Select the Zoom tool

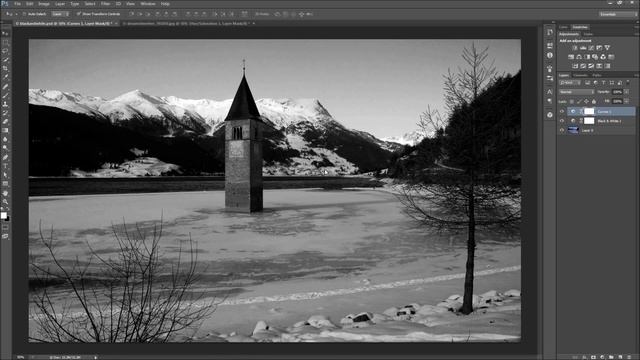(6, 202)
